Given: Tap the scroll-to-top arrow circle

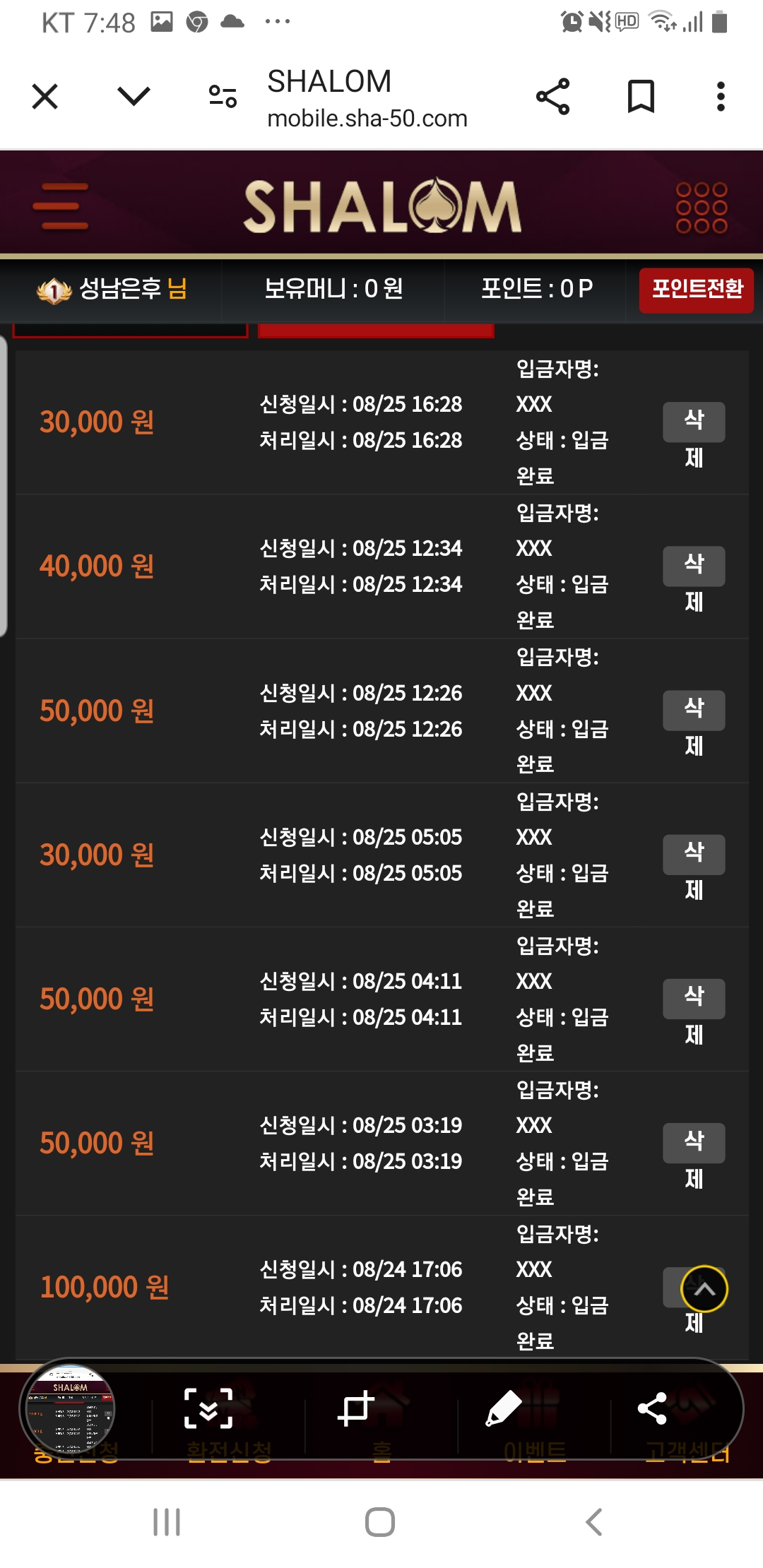Looking at the screenshot, I should coord(704,1289).
